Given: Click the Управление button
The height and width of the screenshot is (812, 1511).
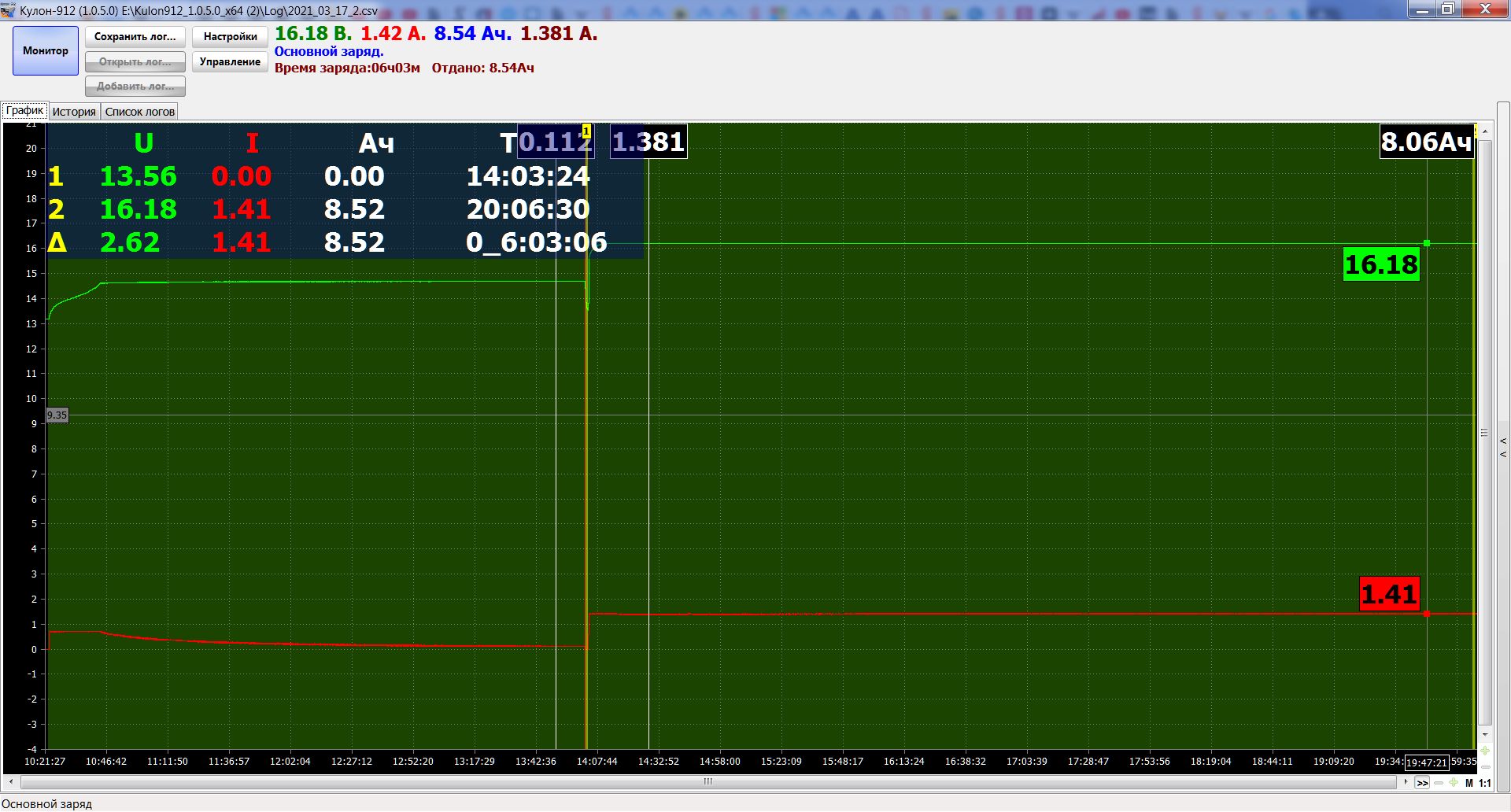Looking at the screenshot, I should [230, 61].
